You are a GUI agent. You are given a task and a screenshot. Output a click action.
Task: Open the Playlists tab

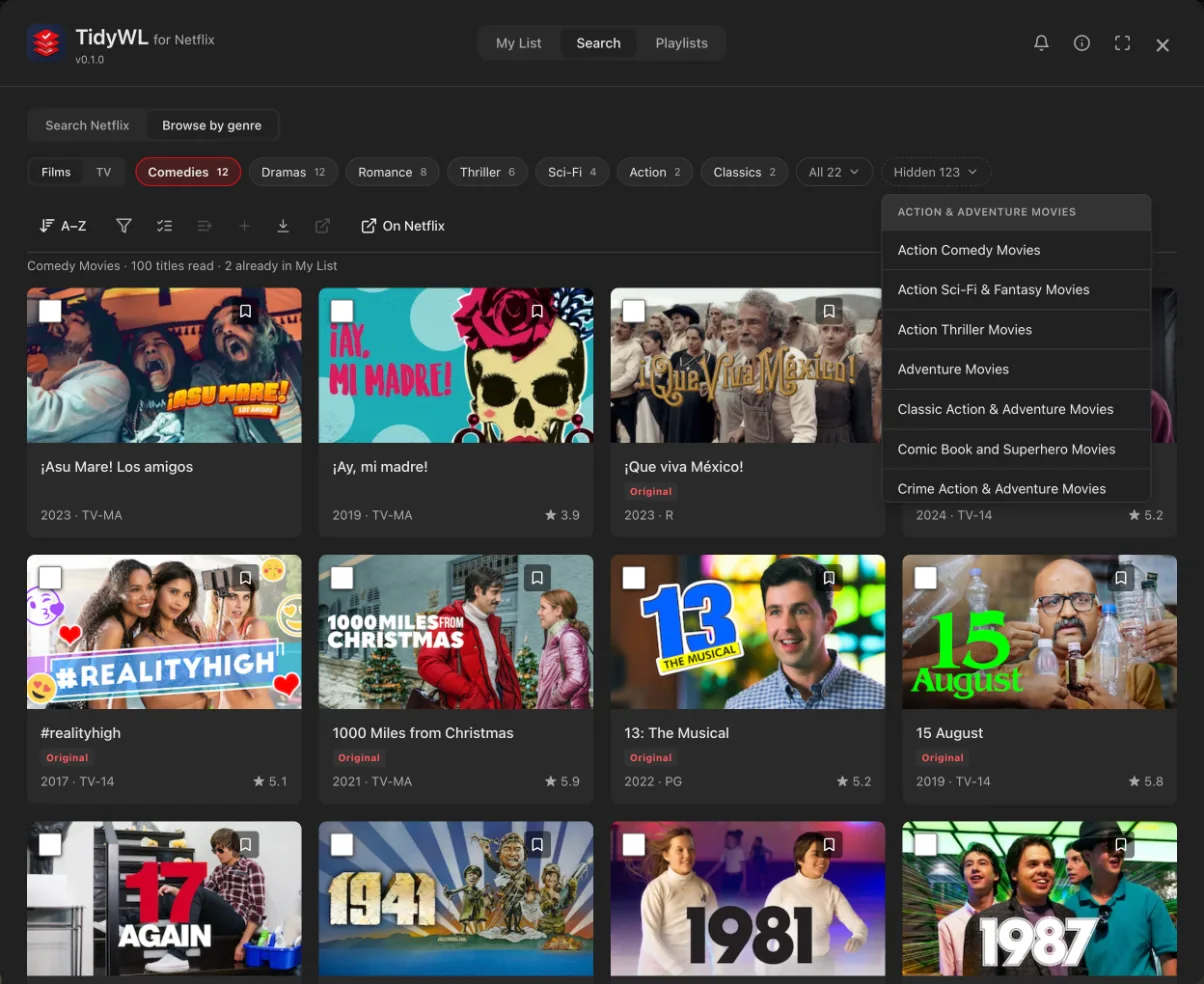pyautogui.click(x=681, y=43)
